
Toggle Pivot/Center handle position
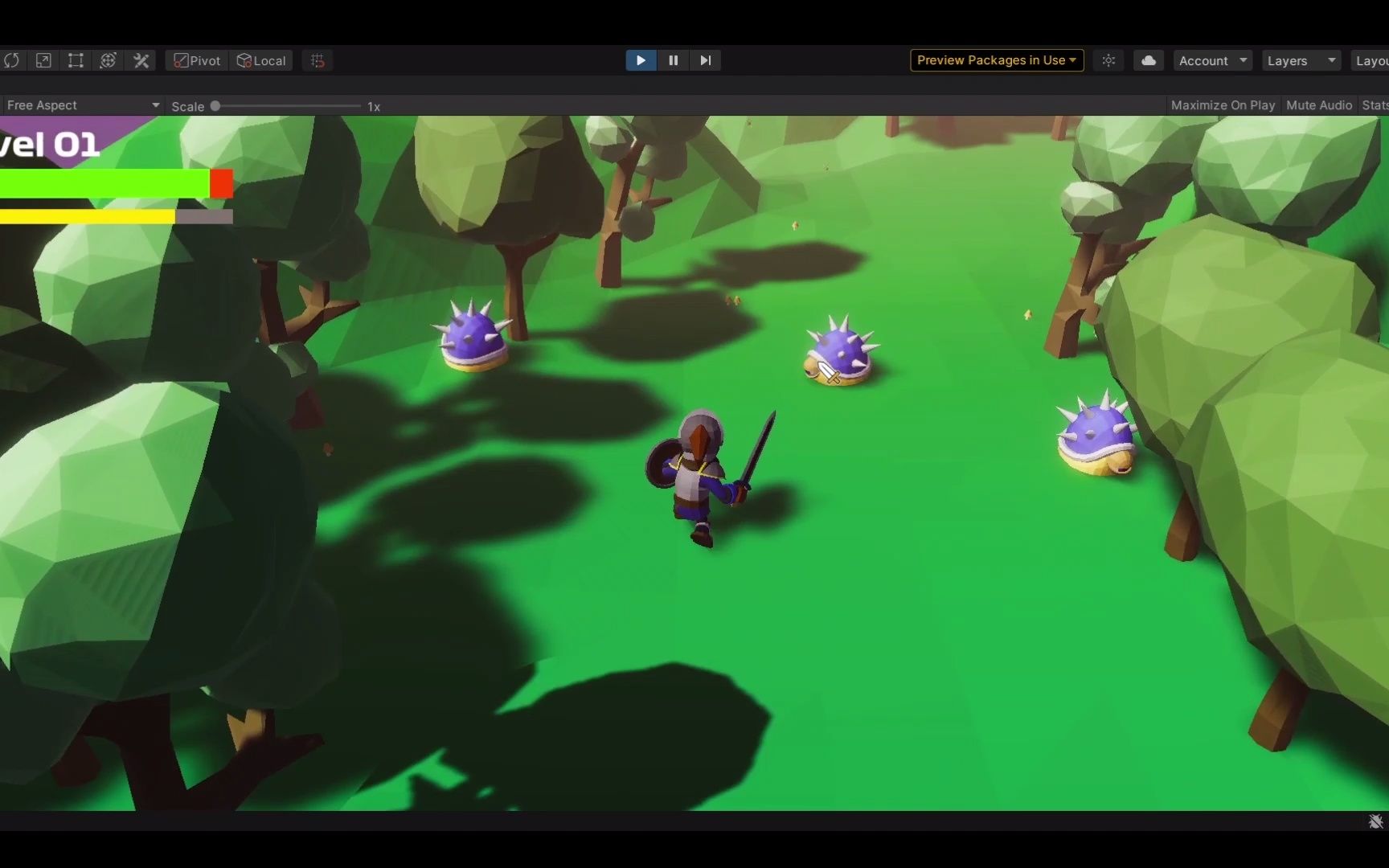pos(195,60)
